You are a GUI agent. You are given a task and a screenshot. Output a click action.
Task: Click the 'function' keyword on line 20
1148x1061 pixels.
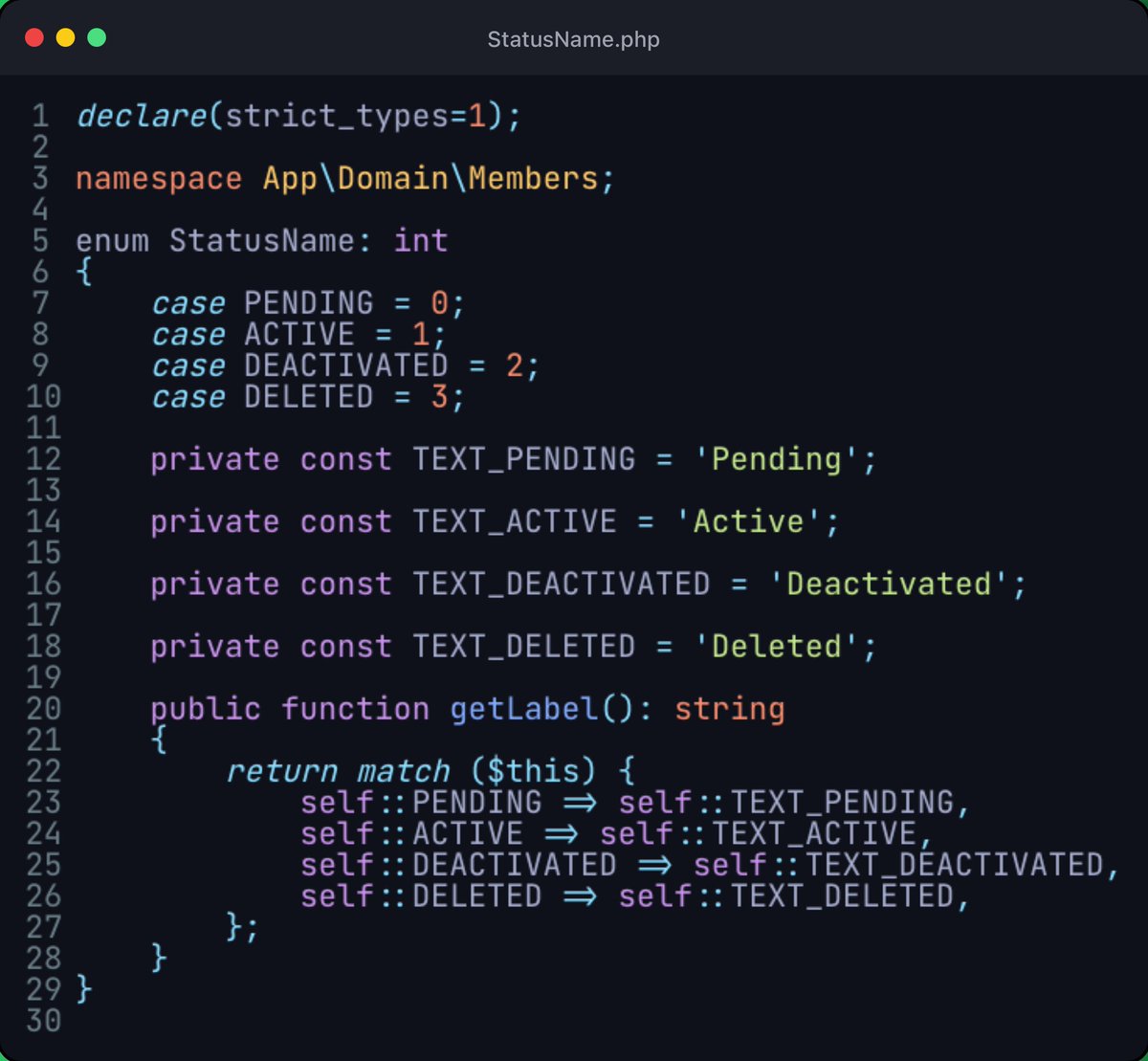click(356, 710)
